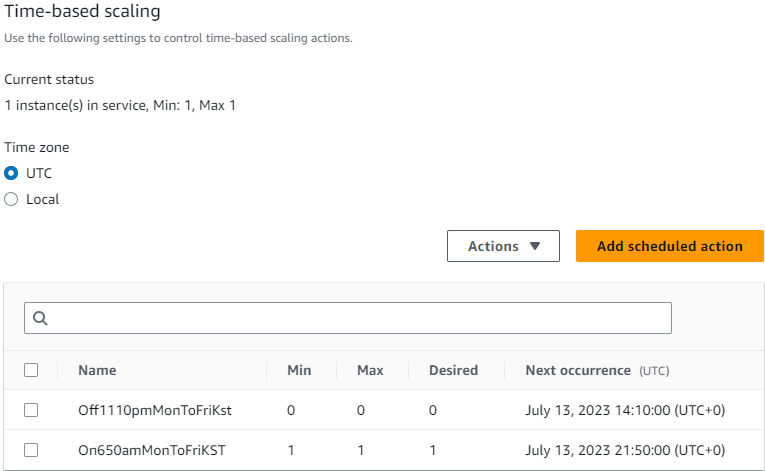Click the Max column header
Screen dimensions: 765x471
pyautogui.click(x=370, y=370)
